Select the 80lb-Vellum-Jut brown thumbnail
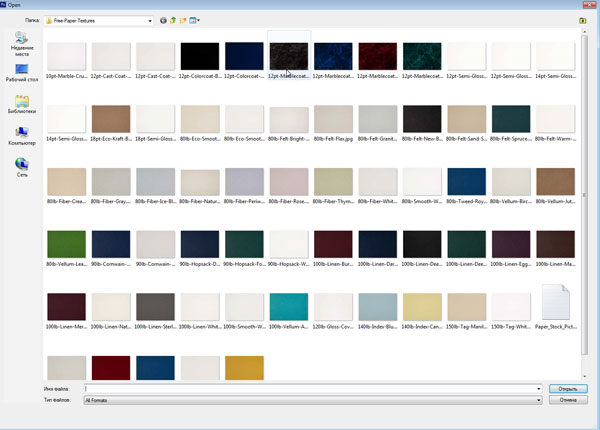Screen dimensions: 600x430 tap(555, 182)
